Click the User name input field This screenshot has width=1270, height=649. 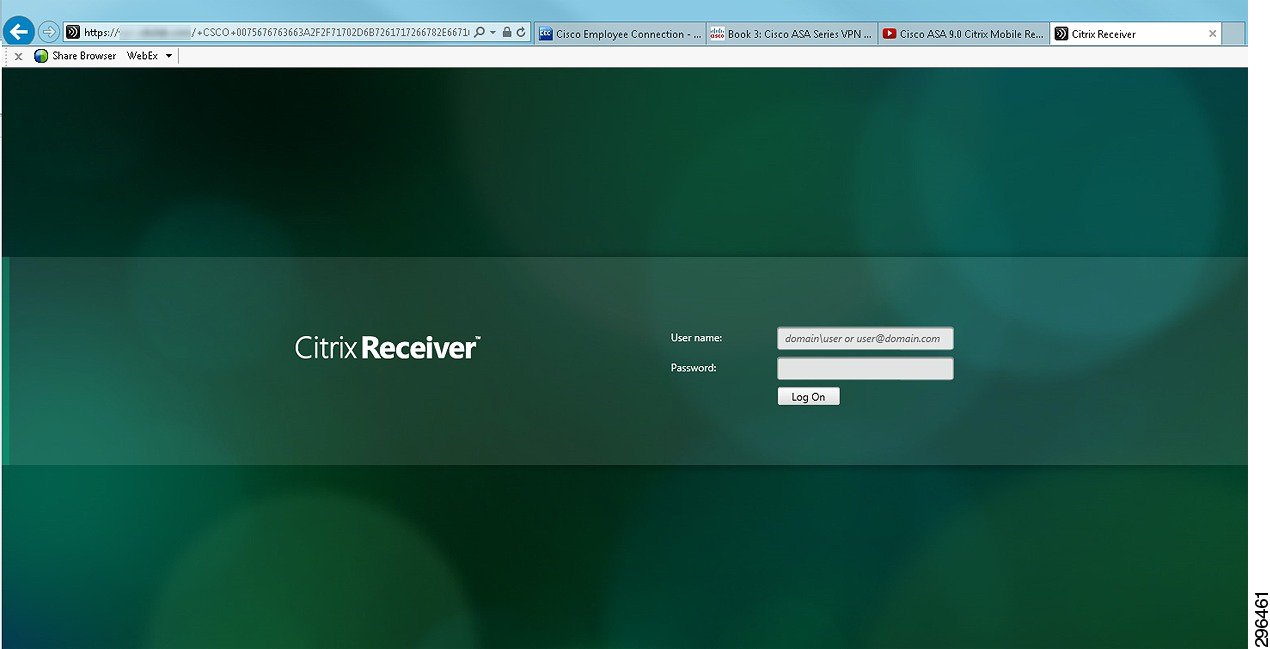[x=865, y=338]
